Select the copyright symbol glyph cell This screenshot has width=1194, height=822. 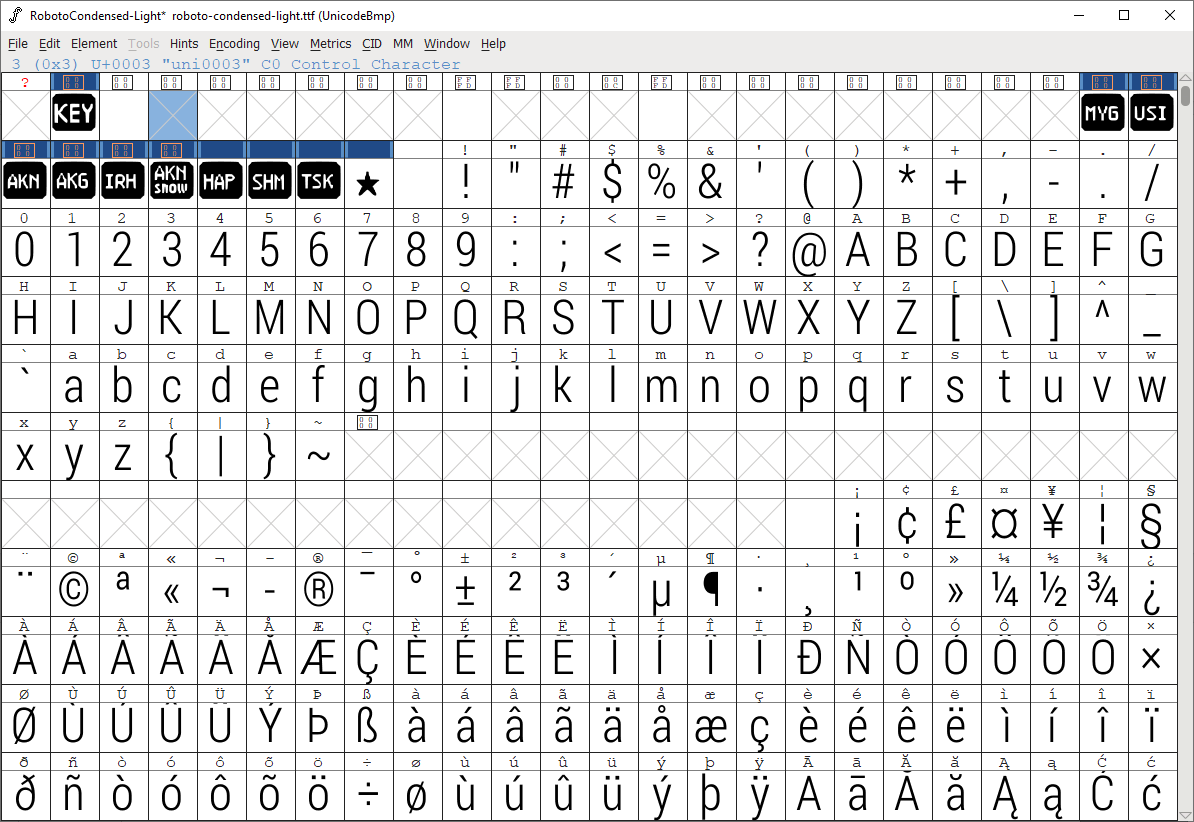tap(75, 590)
